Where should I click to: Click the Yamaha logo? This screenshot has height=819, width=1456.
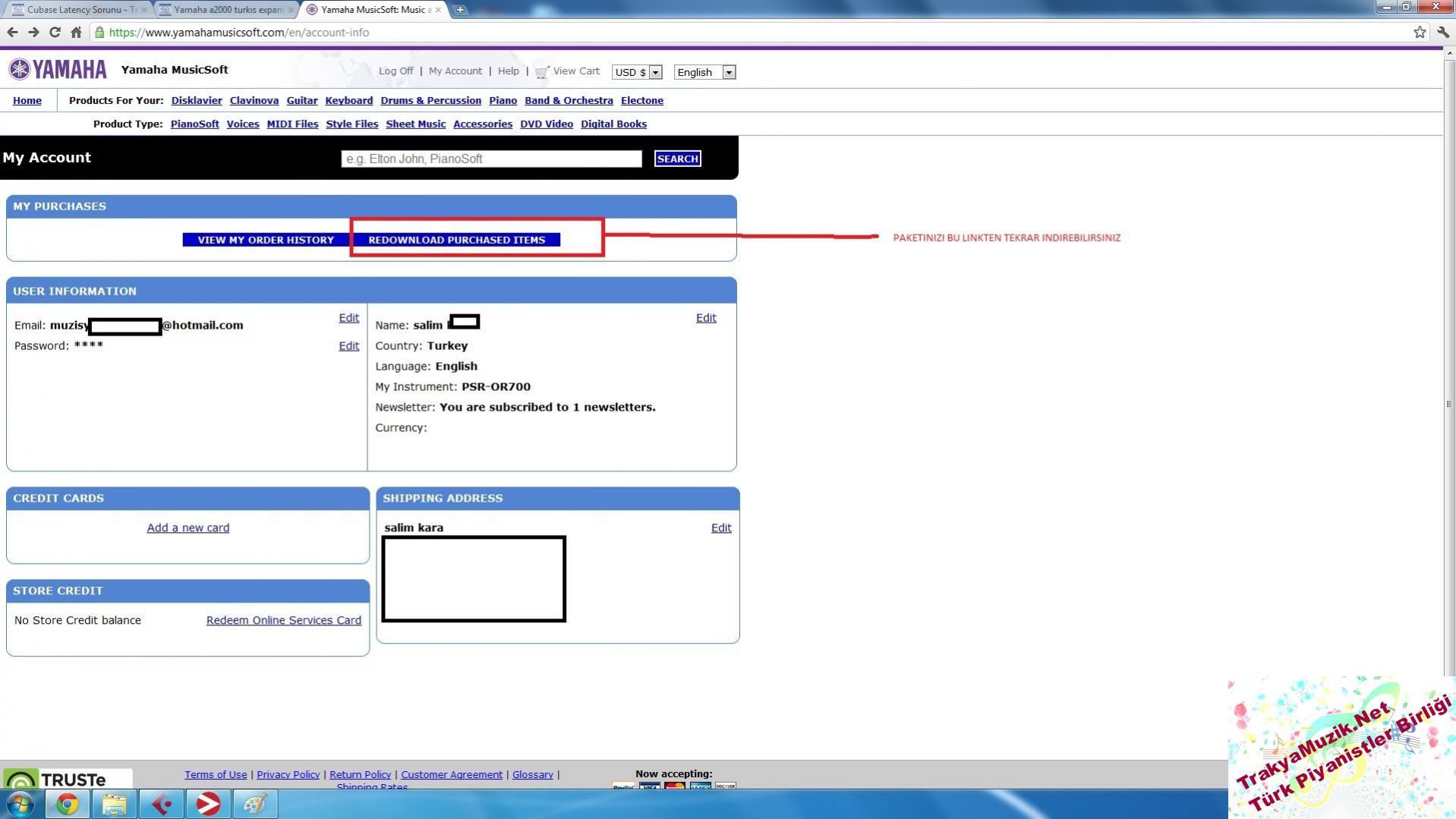(x=58, y=70)
